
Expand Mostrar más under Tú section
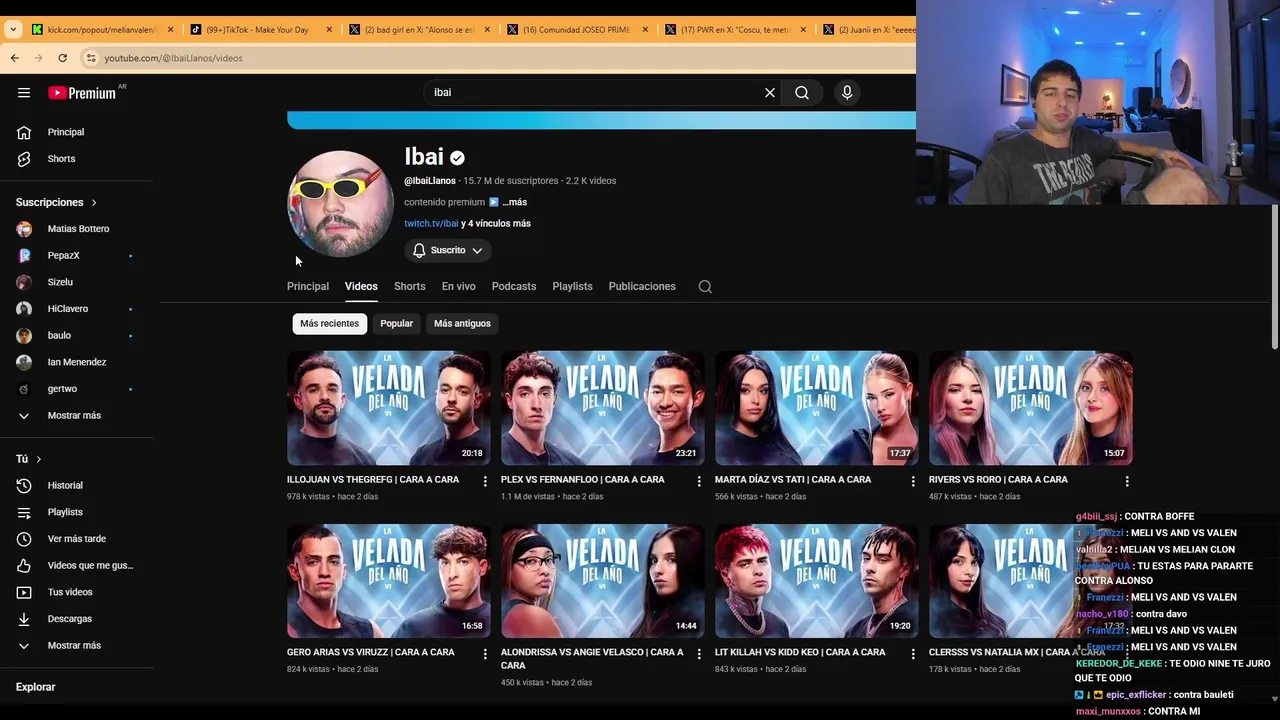click(x=76, y=646)
